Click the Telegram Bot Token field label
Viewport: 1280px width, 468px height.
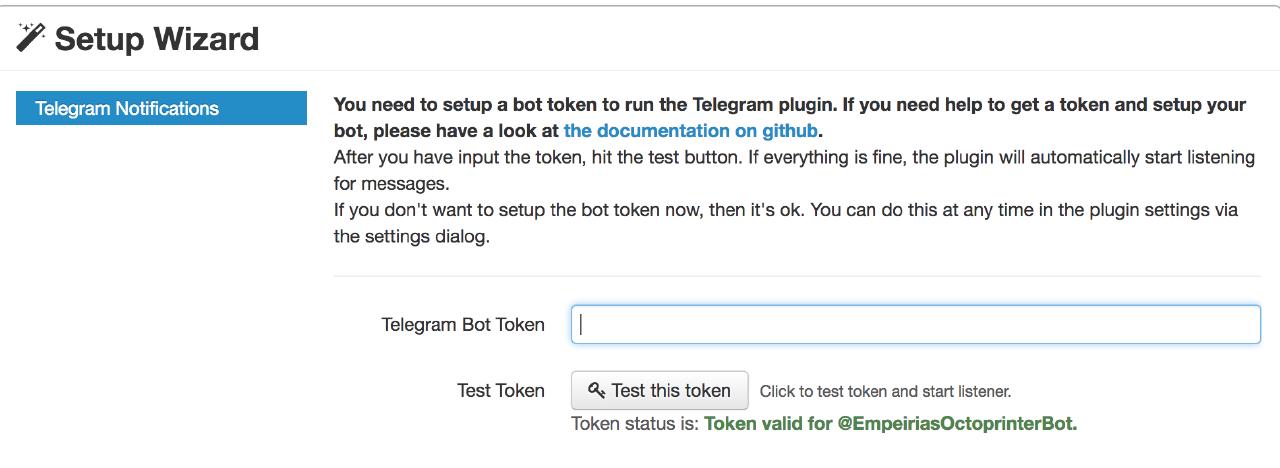pyautogui.click(x=462, y=325)
